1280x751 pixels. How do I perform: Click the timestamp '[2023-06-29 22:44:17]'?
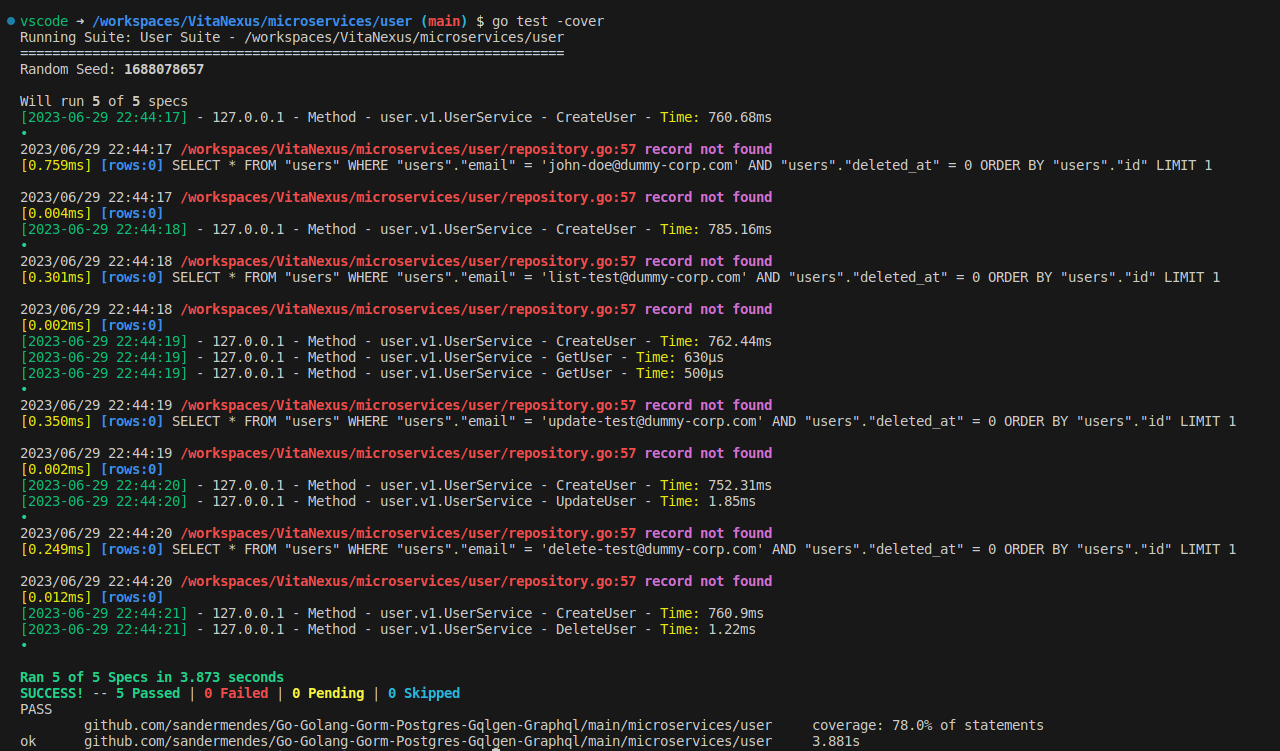(x=104, y=117)
